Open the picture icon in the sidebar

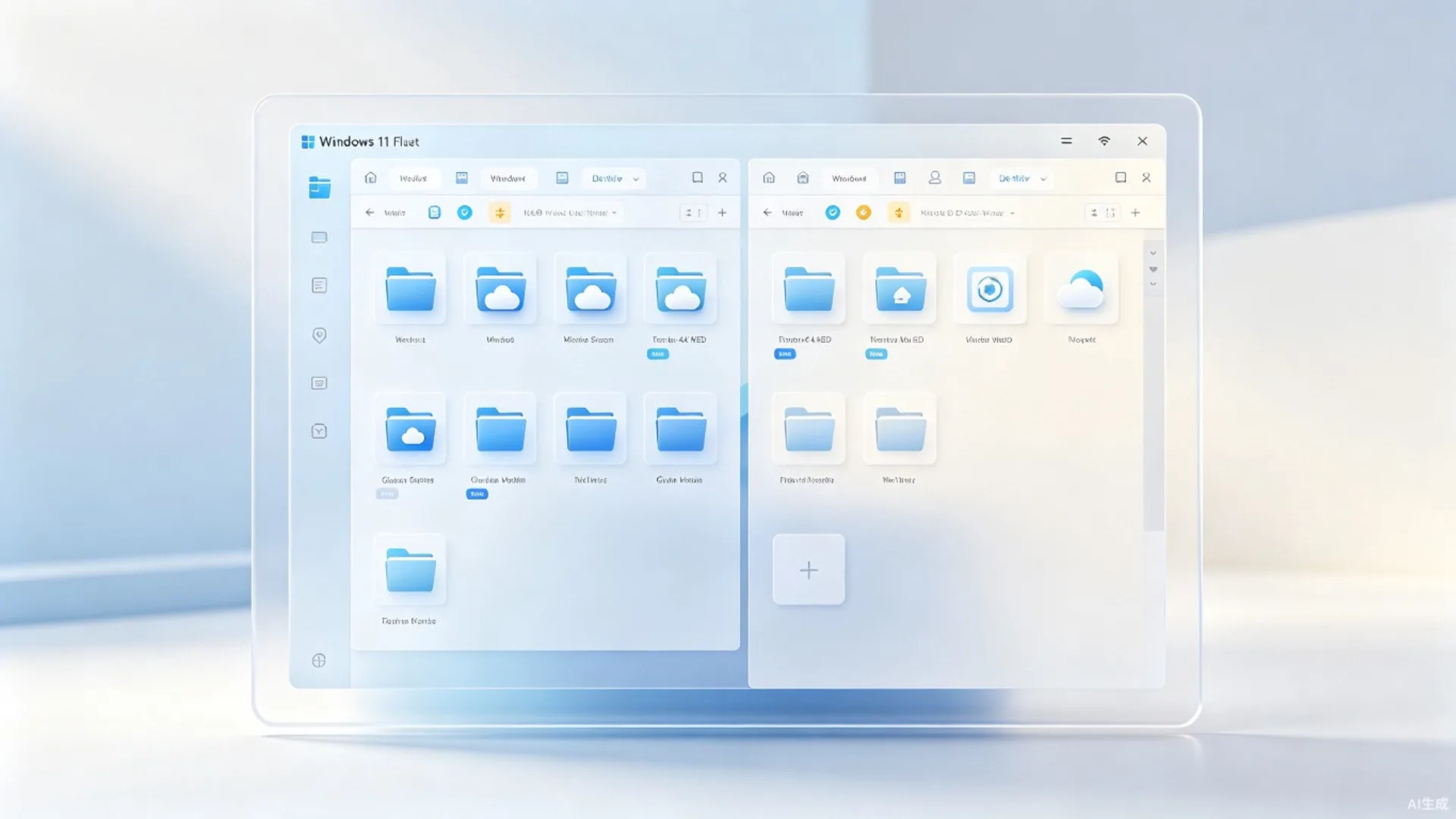pos(319,383)
